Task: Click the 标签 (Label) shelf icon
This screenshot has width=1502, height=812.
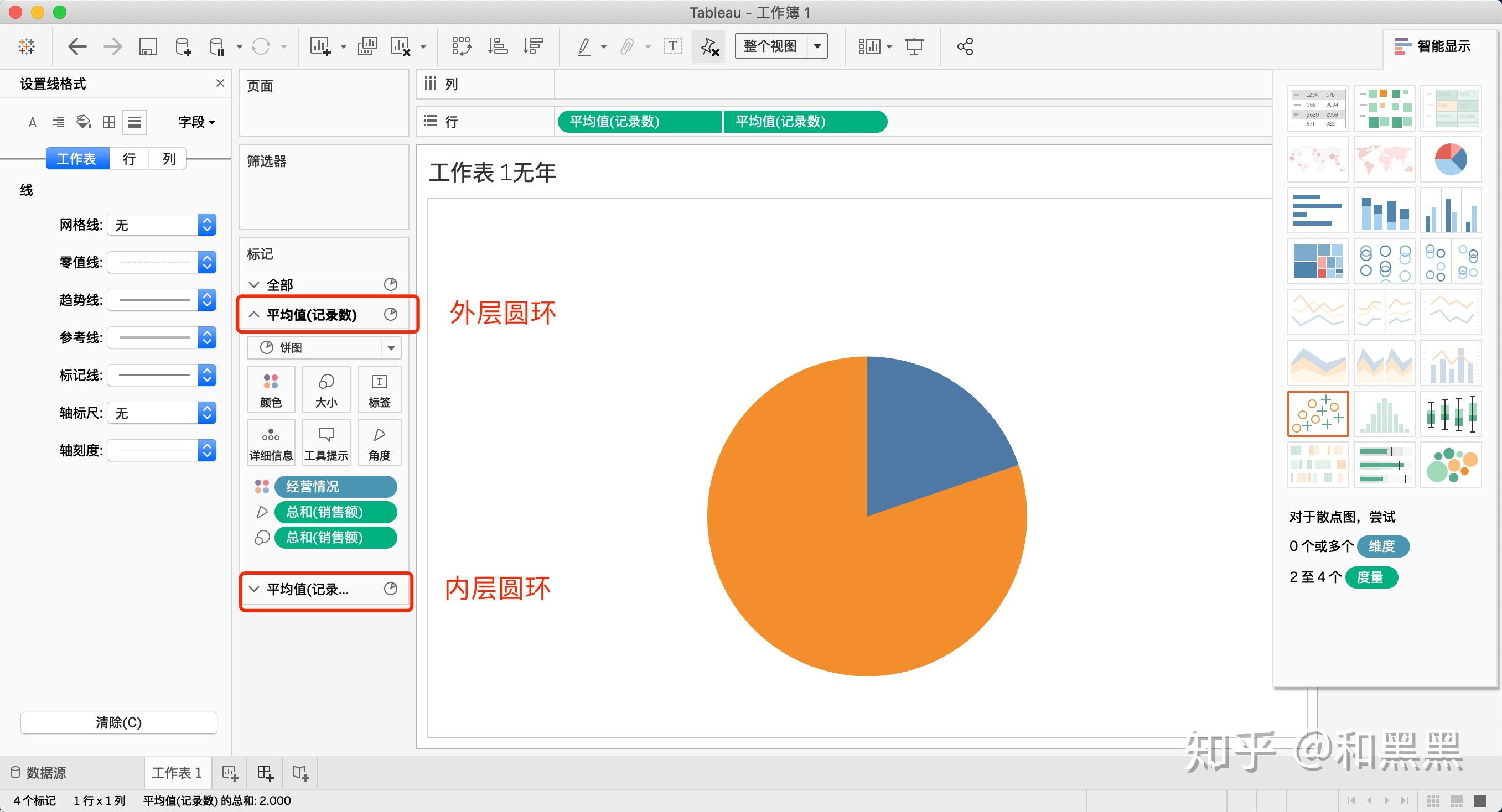Action: click(379, 389)
